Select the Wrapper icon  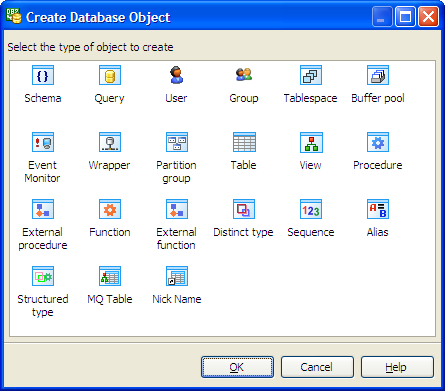point(110,142)
